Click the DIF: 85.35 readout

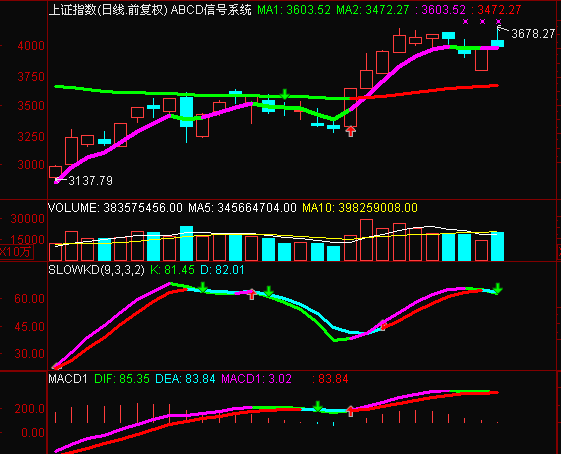pos(122,379)
